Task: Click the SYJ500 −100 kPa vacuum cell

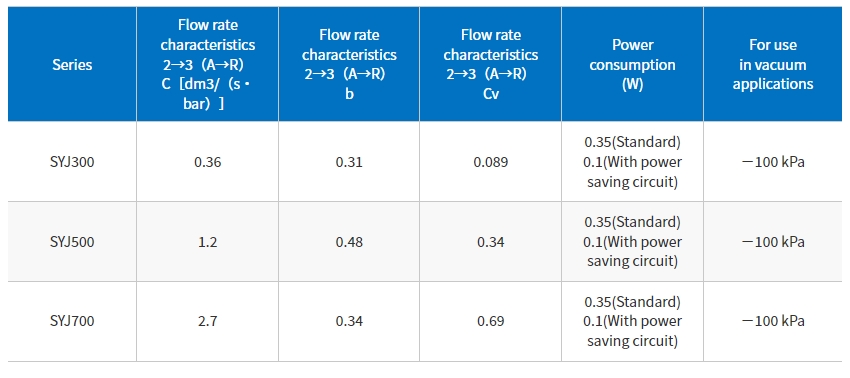Action: (773, 241)
